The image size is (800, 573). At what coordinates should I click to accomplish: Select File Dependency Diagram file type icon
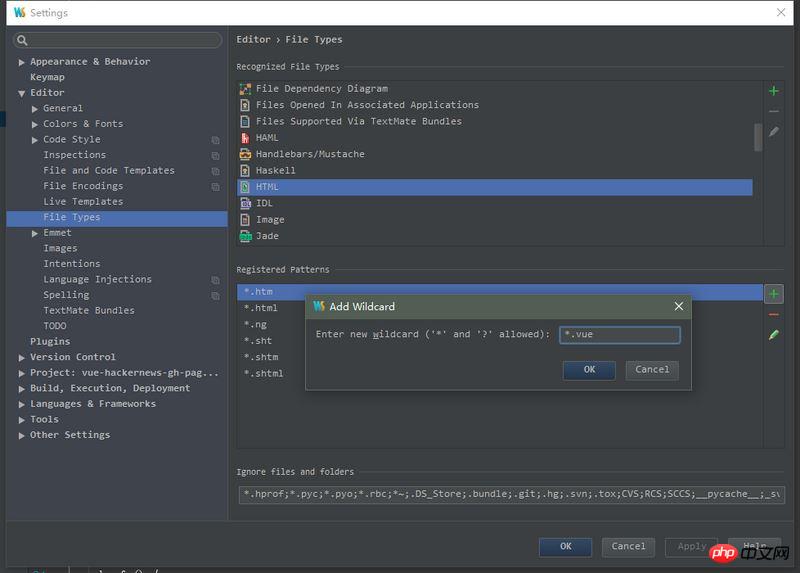[245, 89]
